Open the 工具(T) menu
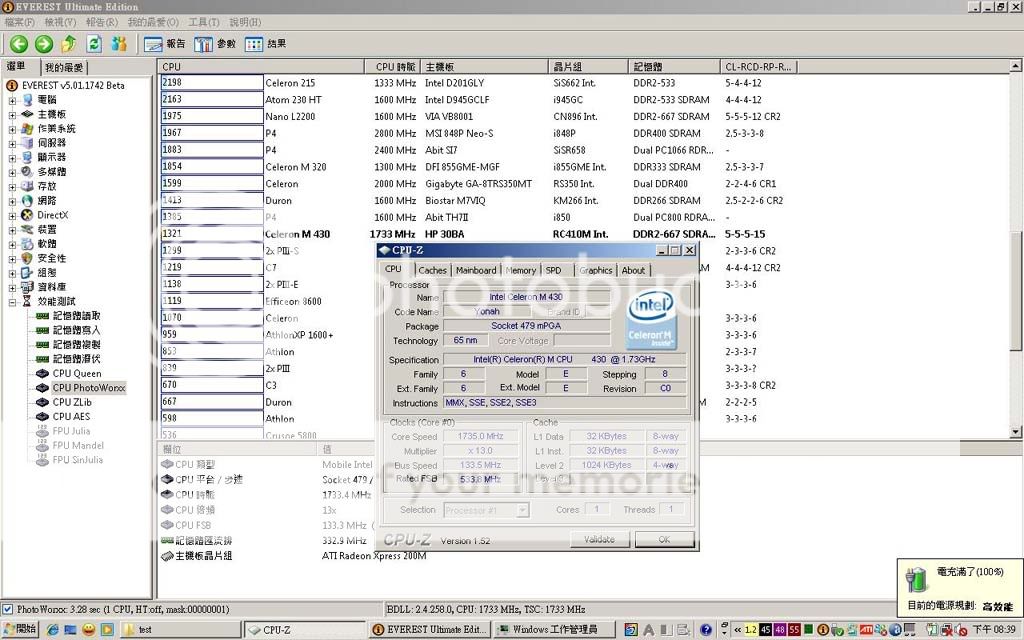 (x=204, y=22)
